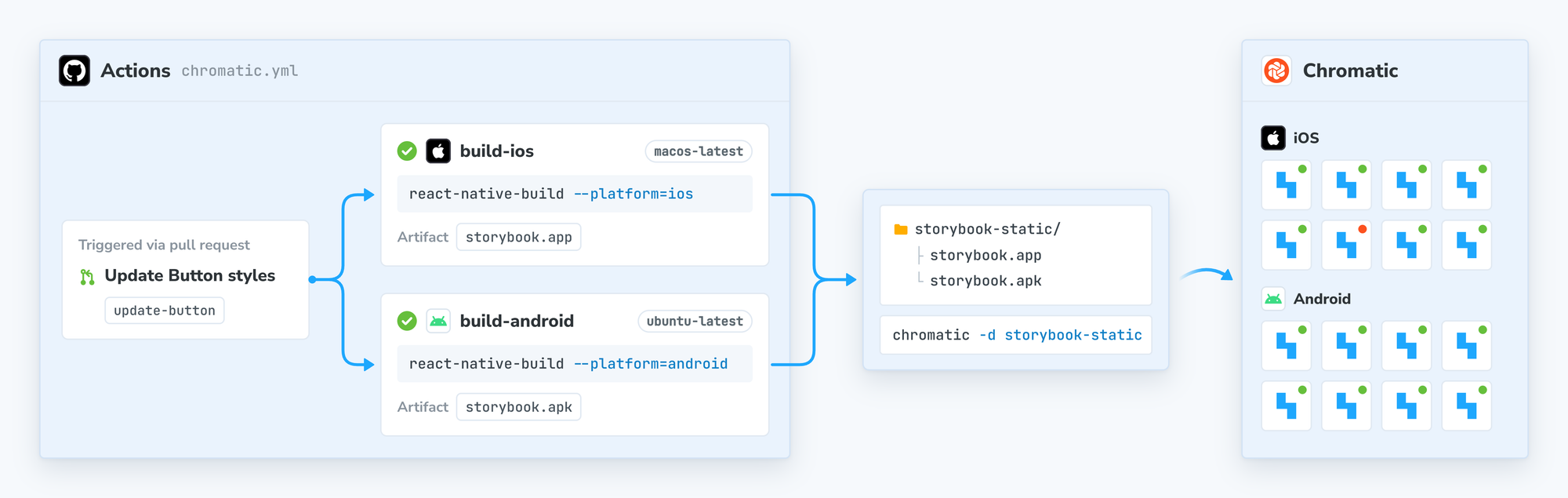Click the green checkmark on build-android
Viewport: 1568px width, 498px height.
click(407, 321)
